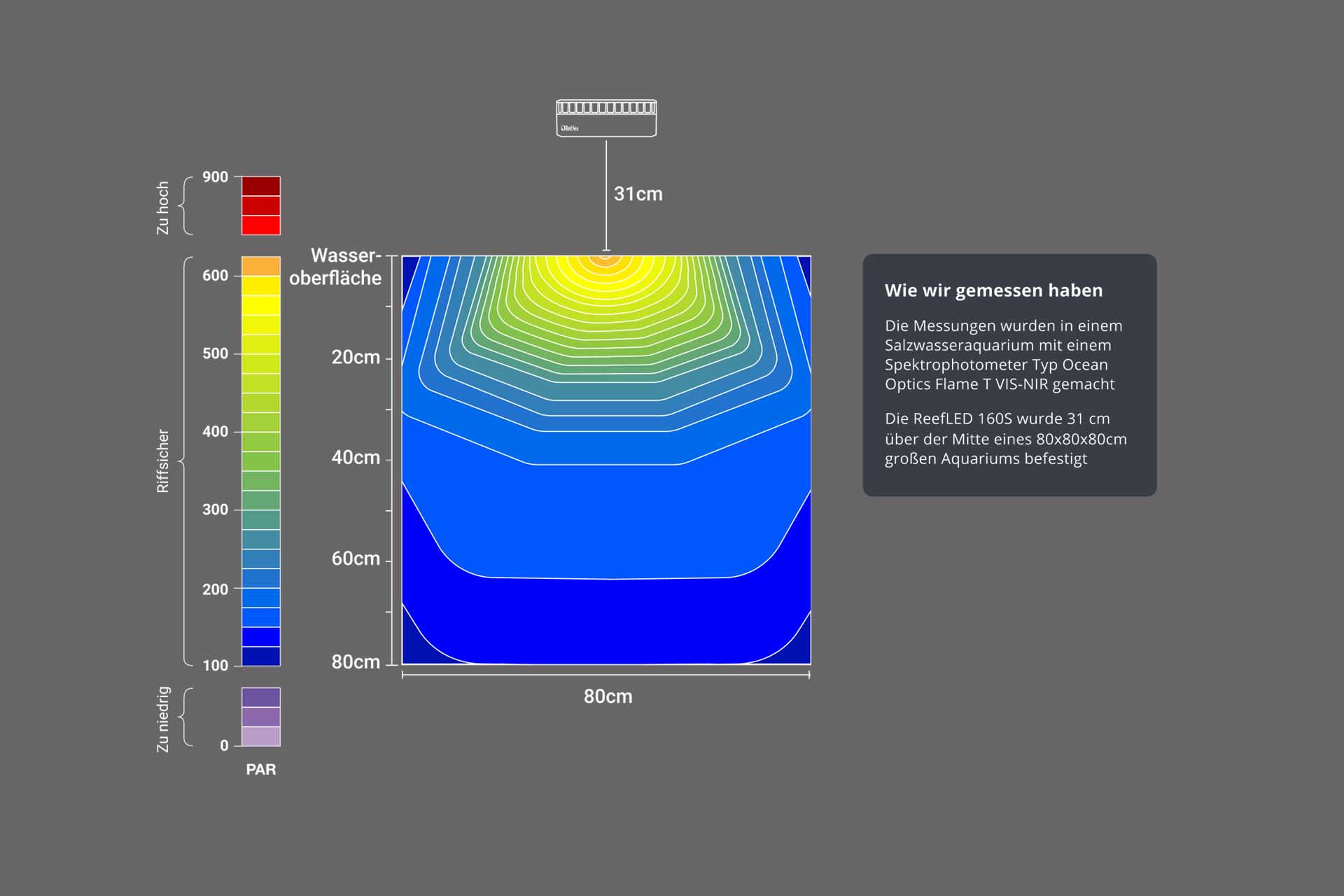This screenshot has width=1344, height=896.
Task: Click the "Wie wir gemessen haben" heading
Action: point(993,290)
